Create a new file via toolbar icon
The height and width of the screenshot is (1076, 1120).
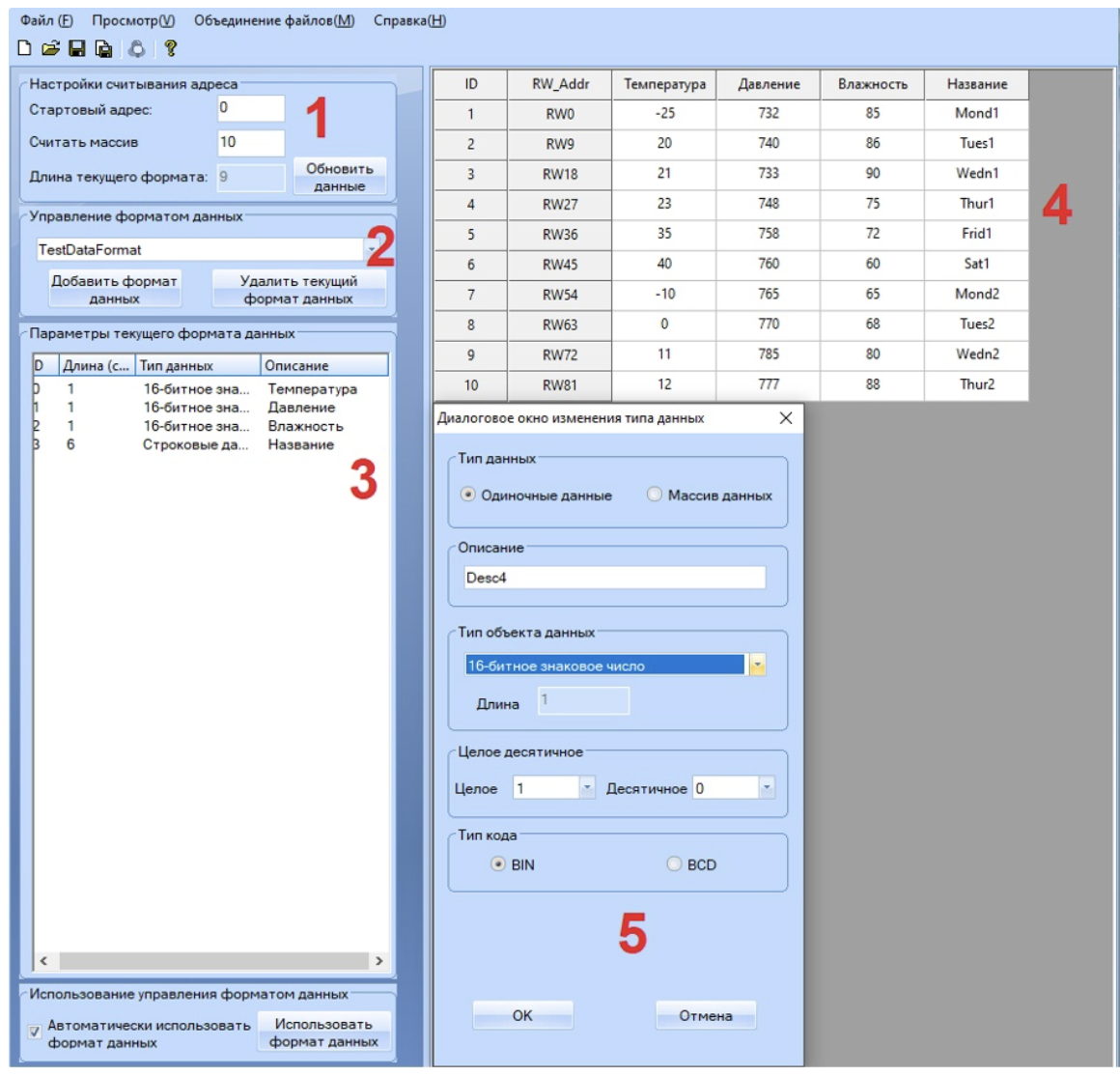[24, 48]
